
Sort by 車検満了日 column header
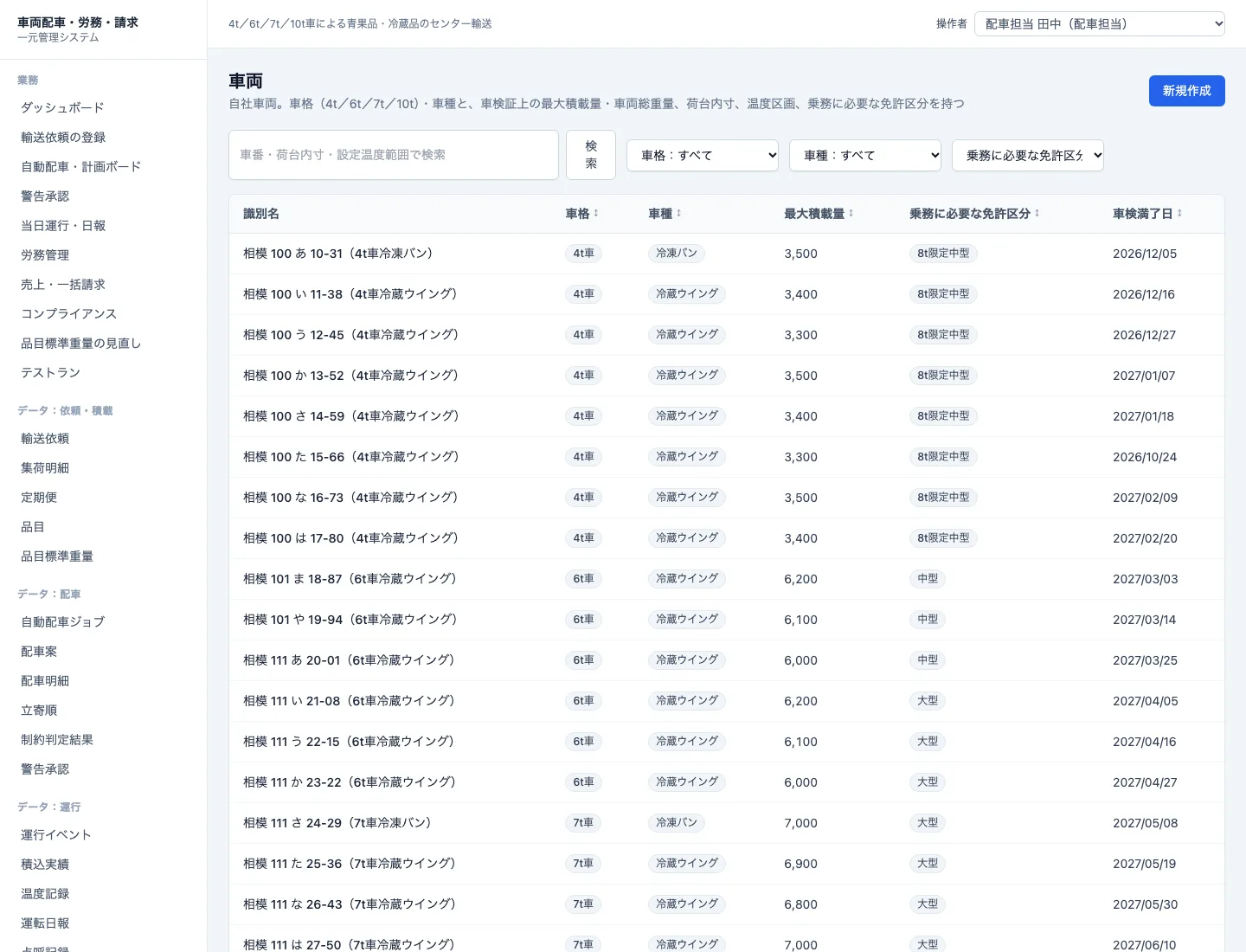pyautogui.click(x=1147, y=214)
